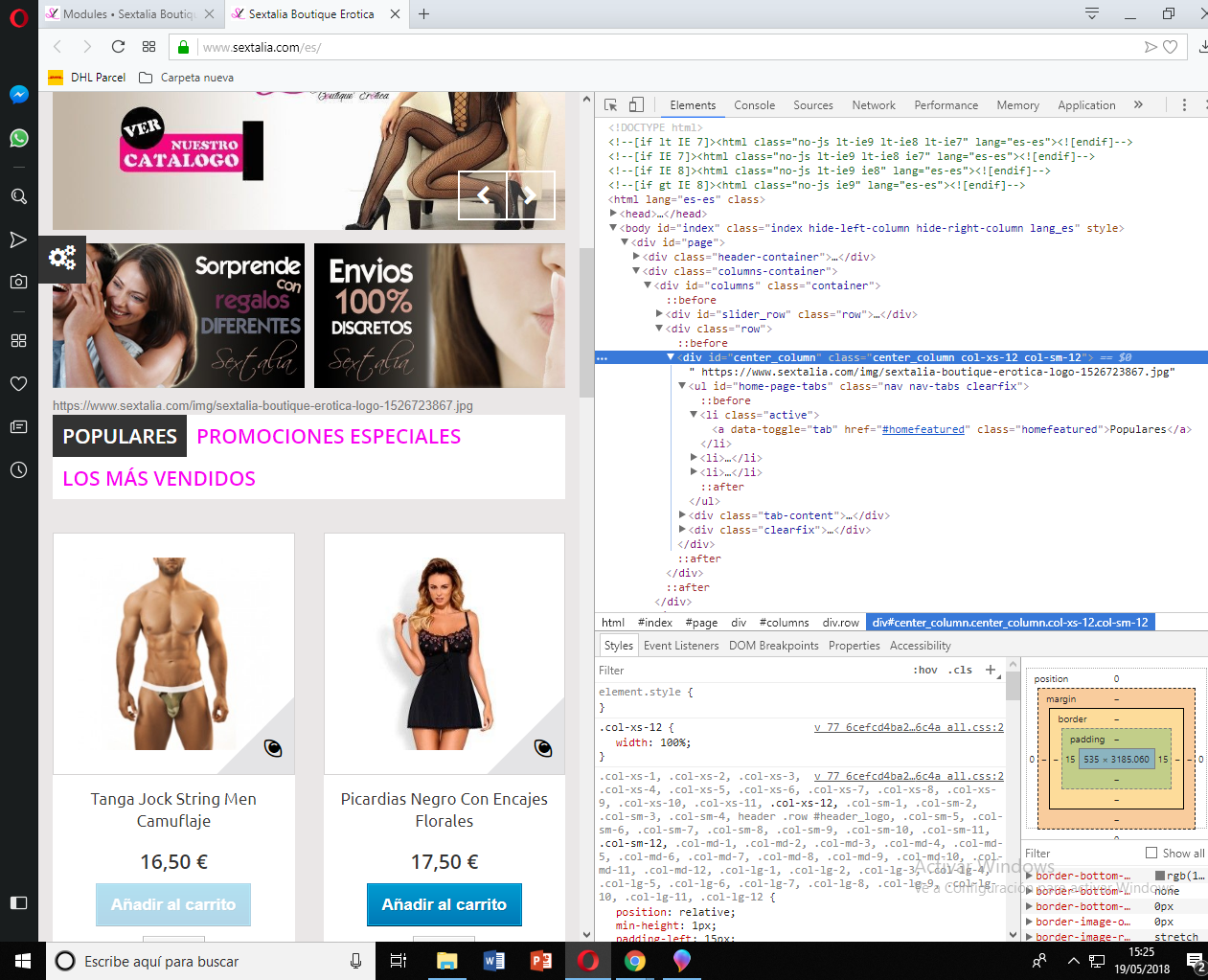Click the green secure lock icon
Viewport: 1208px width, 980px height.
(x=183, y=47)
